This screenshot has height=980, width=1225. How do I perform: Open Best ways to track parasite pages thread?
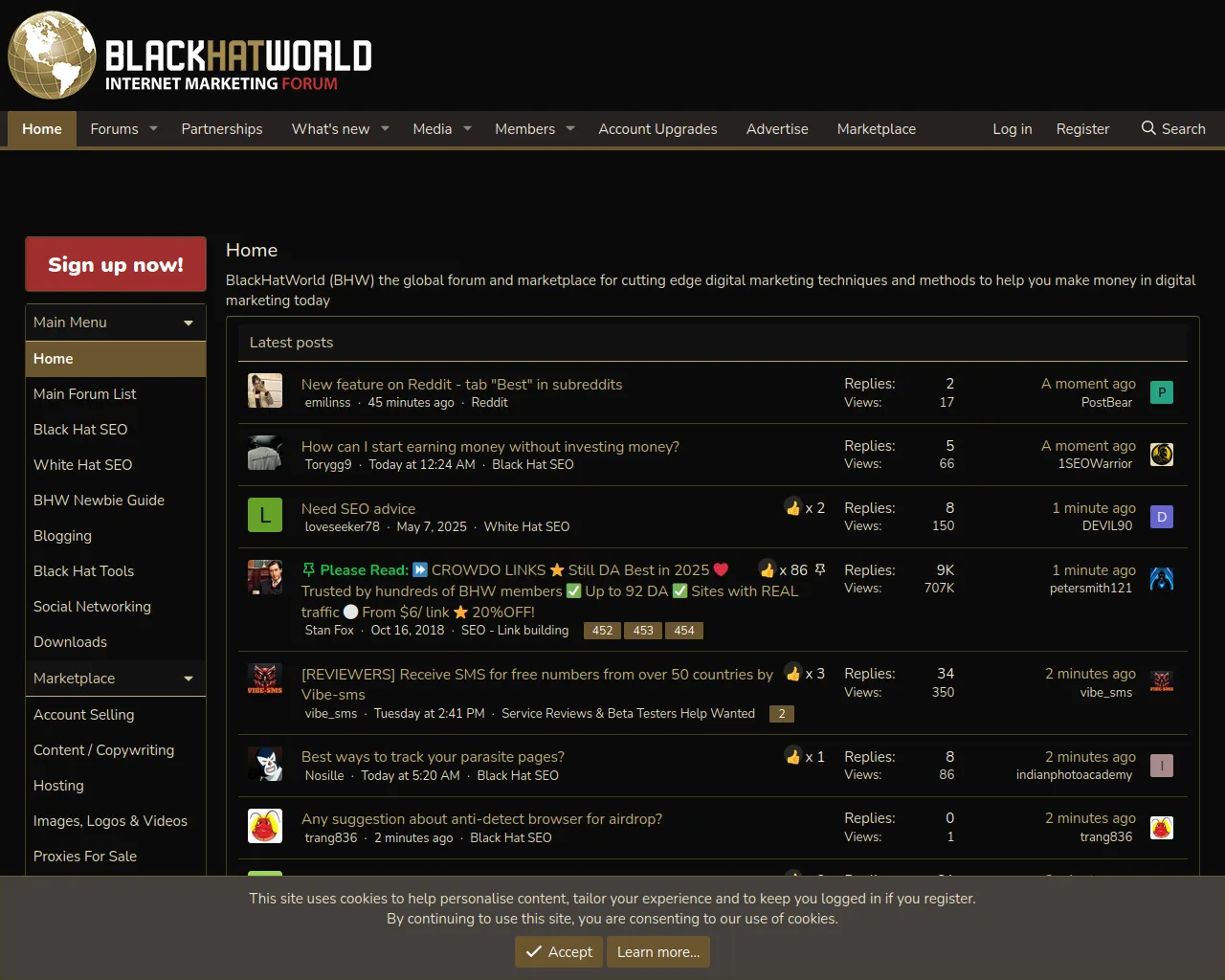point(433,756)
